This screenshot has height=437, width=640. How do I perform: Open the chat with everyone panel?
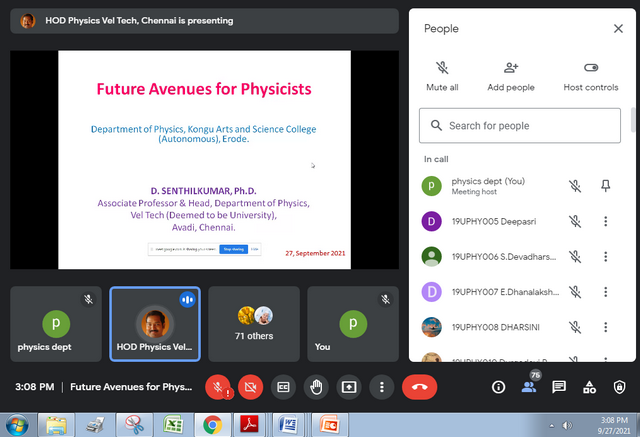click(x=559, y=387)
